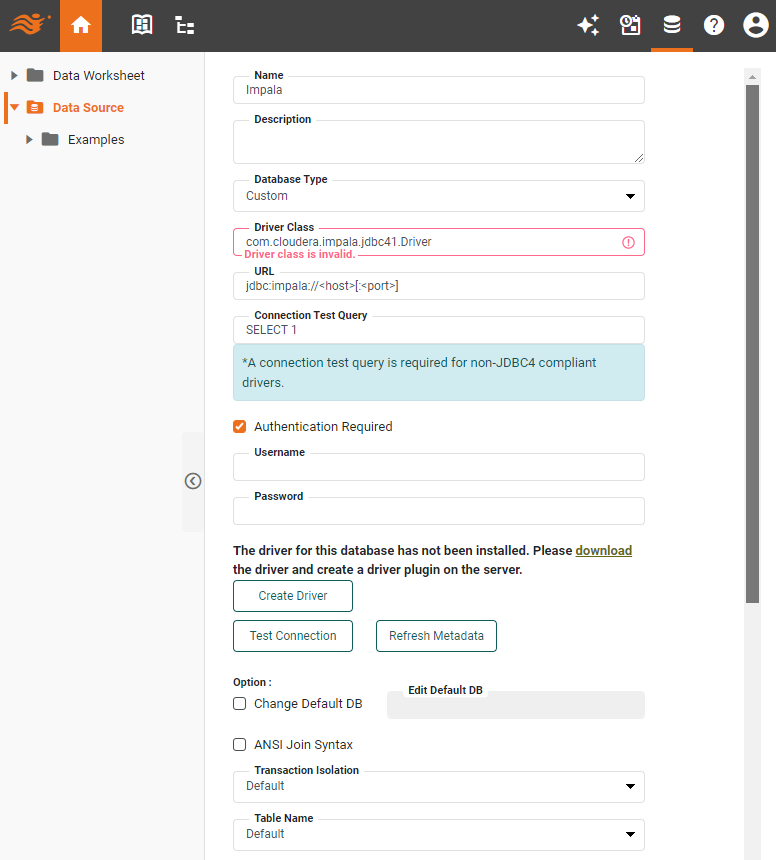Select the Examples folder in tree
Viewport: 776px width, 860px height.
(x=96, y=140)
